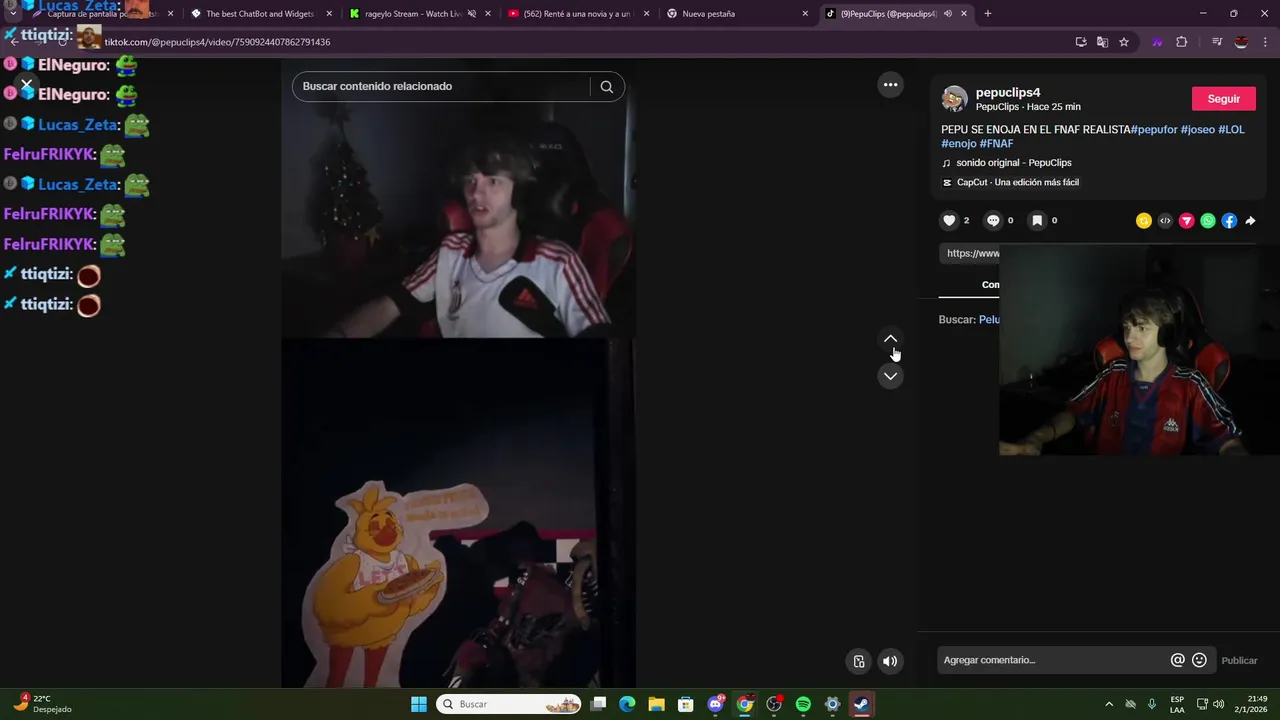The height and width of the screenshot is (720, 1280).
Task: Open comments via the speech bubble icon
Action: point(993,221)
